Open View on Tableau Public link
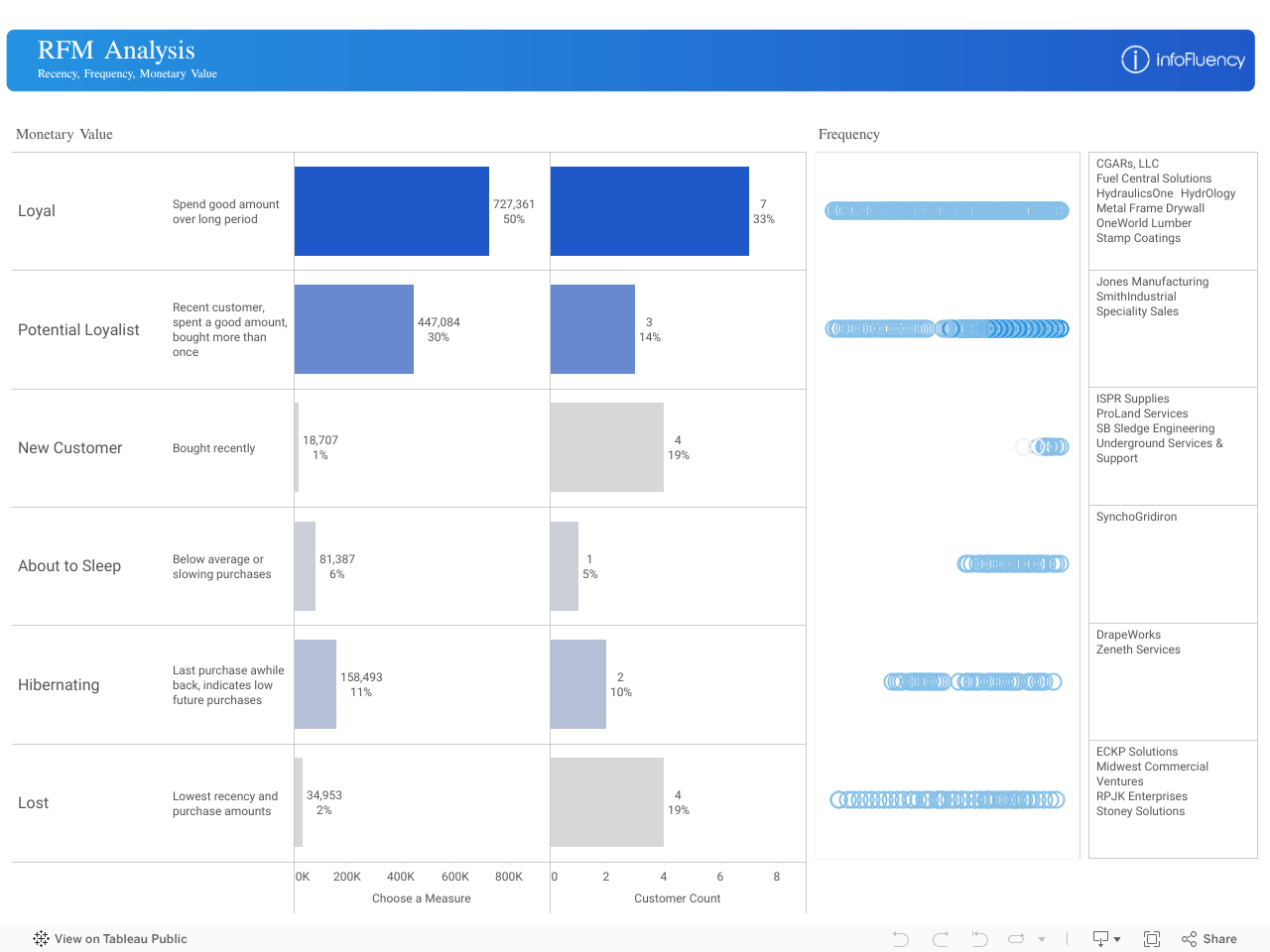 pyautogui.click(x=120, y=939)
